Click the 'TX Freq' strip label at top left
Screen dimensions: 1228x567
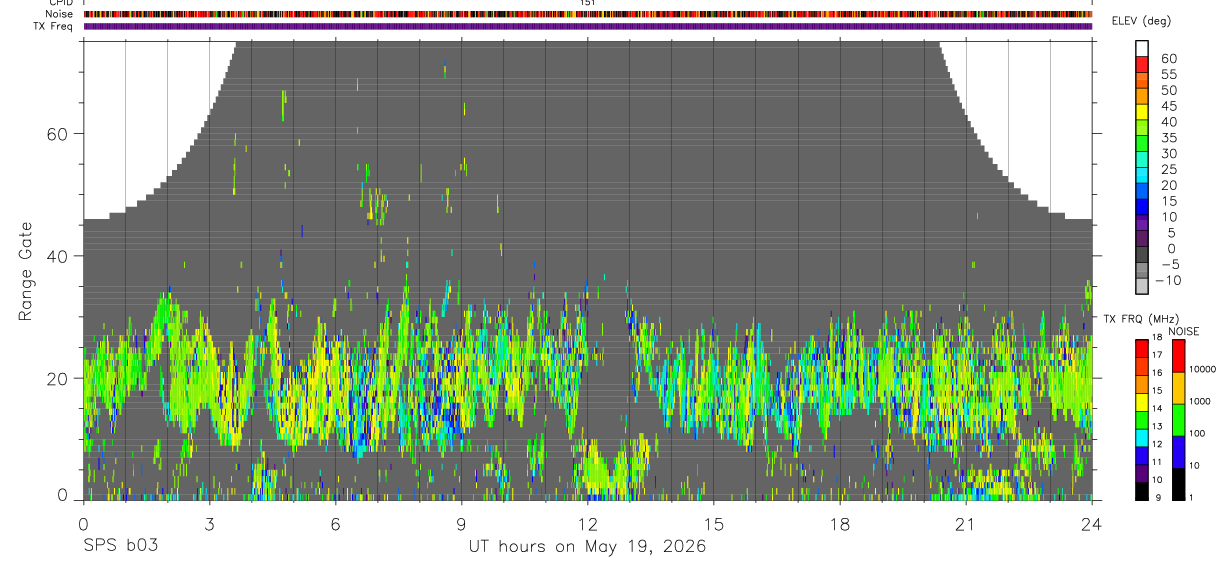(53, 26)
